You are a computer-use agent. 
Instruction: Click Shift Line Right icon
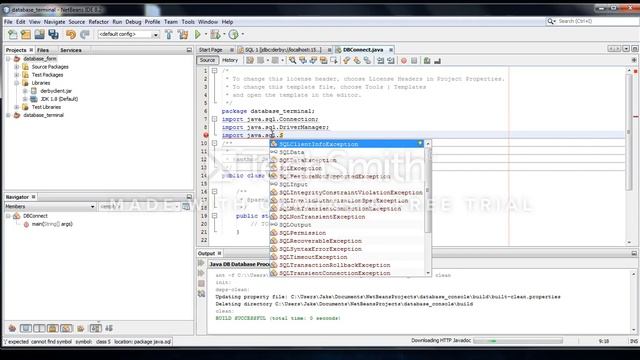(391, 60)
